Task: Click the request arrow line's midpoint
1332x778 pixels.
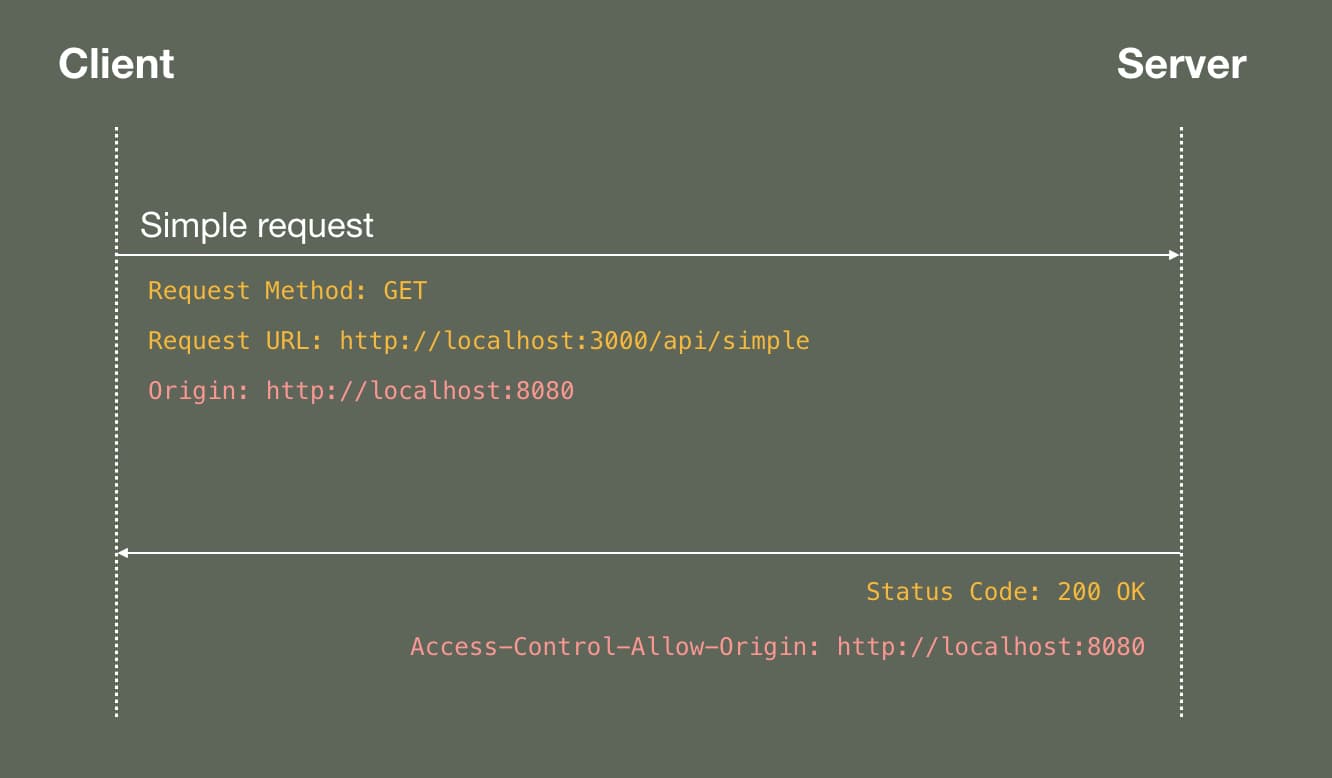Action: 648,255
